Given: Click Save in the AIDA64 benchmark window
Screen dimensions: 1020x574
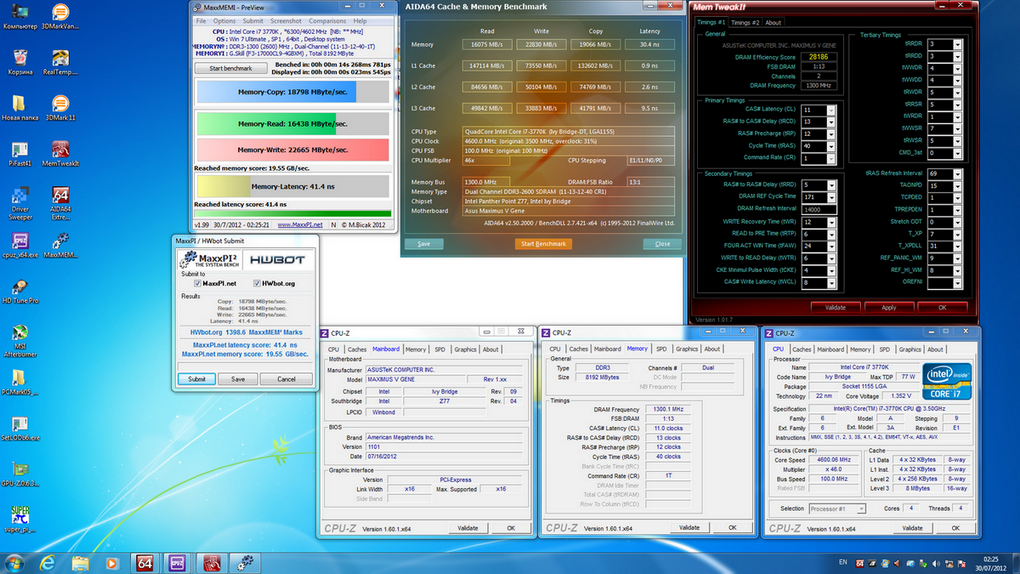Looking at the screenshot, I should click(x=423, y=244).
